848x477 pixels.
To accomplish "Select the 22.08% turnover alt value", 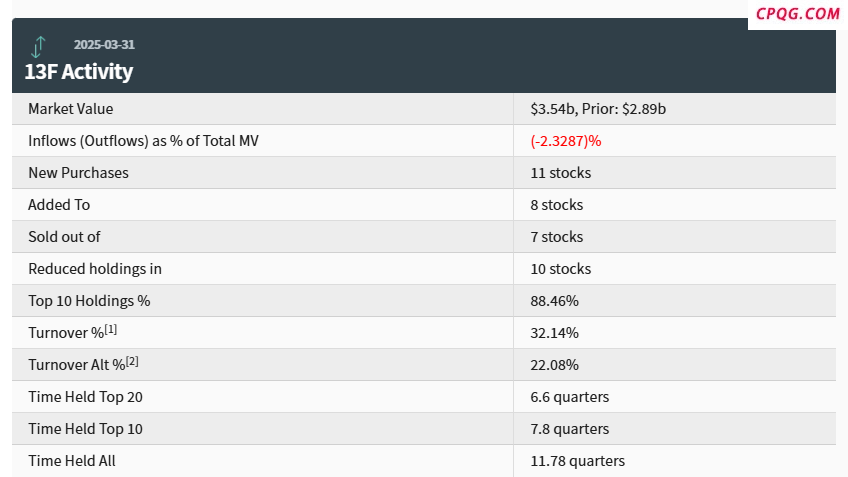I will click(x=554, y=365).
